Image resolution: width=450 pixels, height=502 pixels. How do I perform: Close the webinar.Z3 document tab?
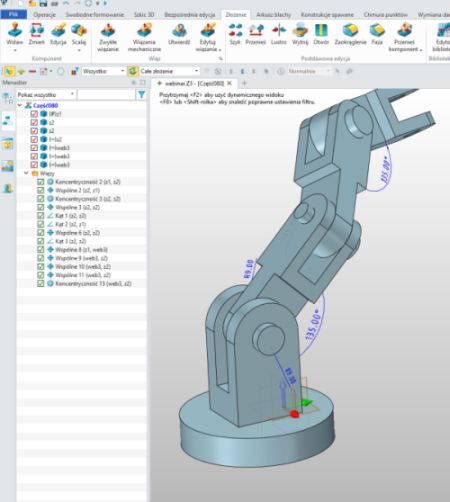[229, 83]
